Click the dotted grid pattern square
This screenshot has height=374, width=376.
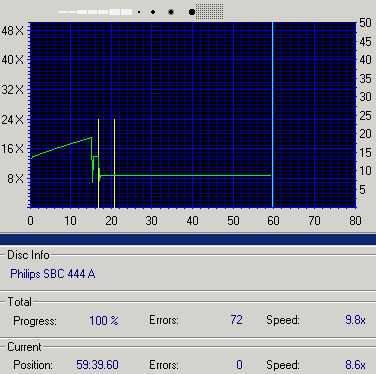pos(209,11)
